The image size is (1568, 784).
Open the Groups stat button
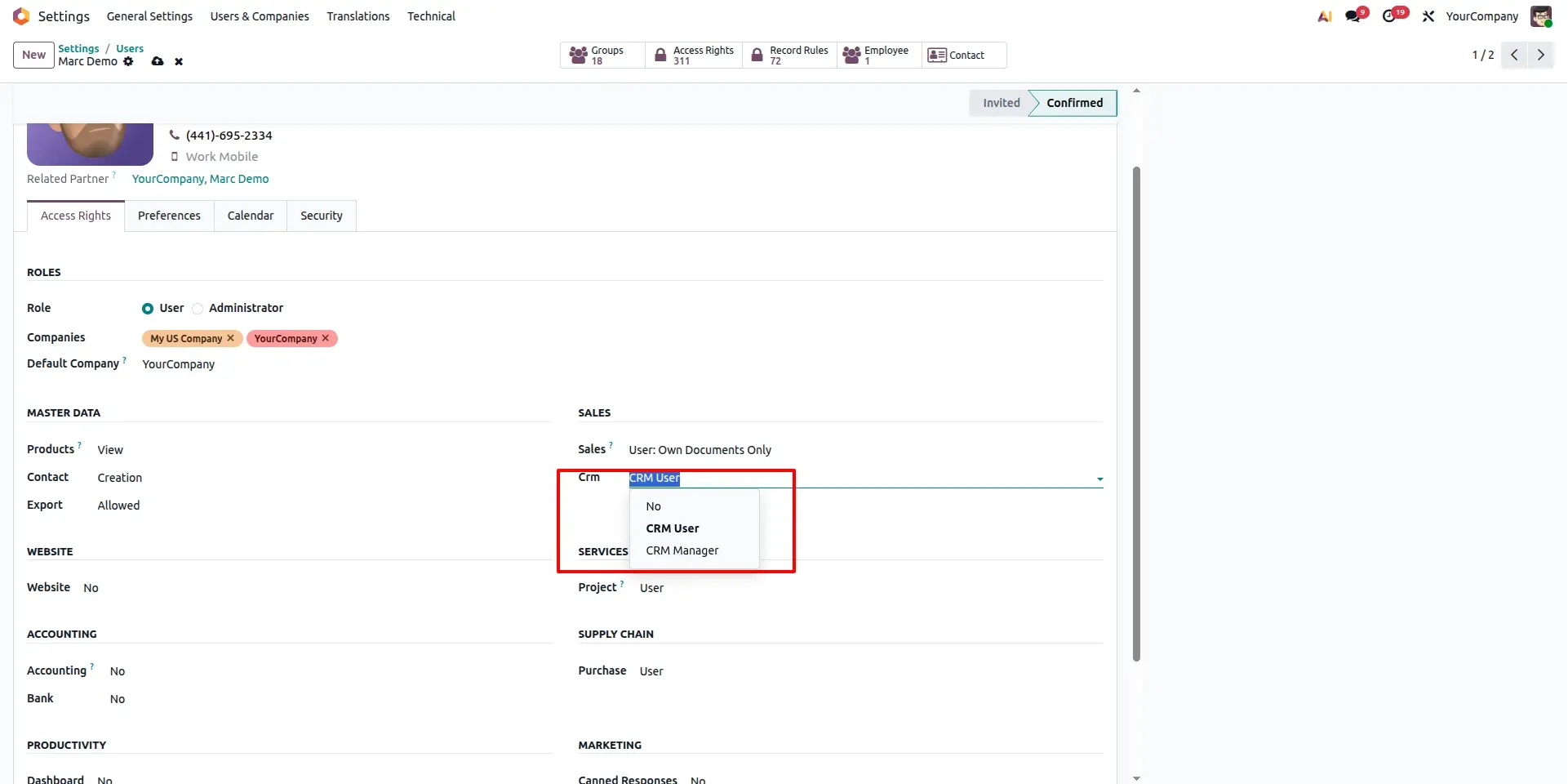click(x=602, y=55)
